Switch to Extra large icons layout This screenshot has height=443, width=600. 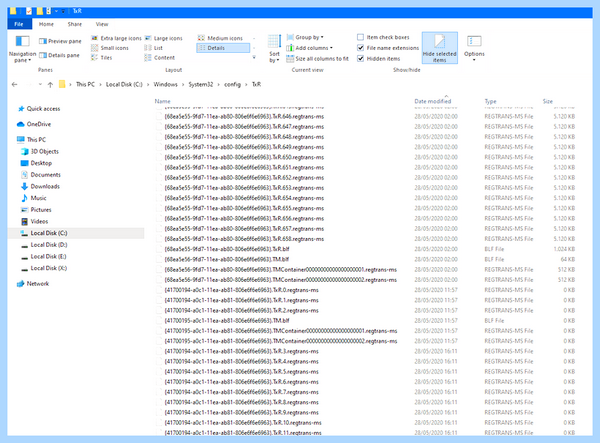(116, 38)
